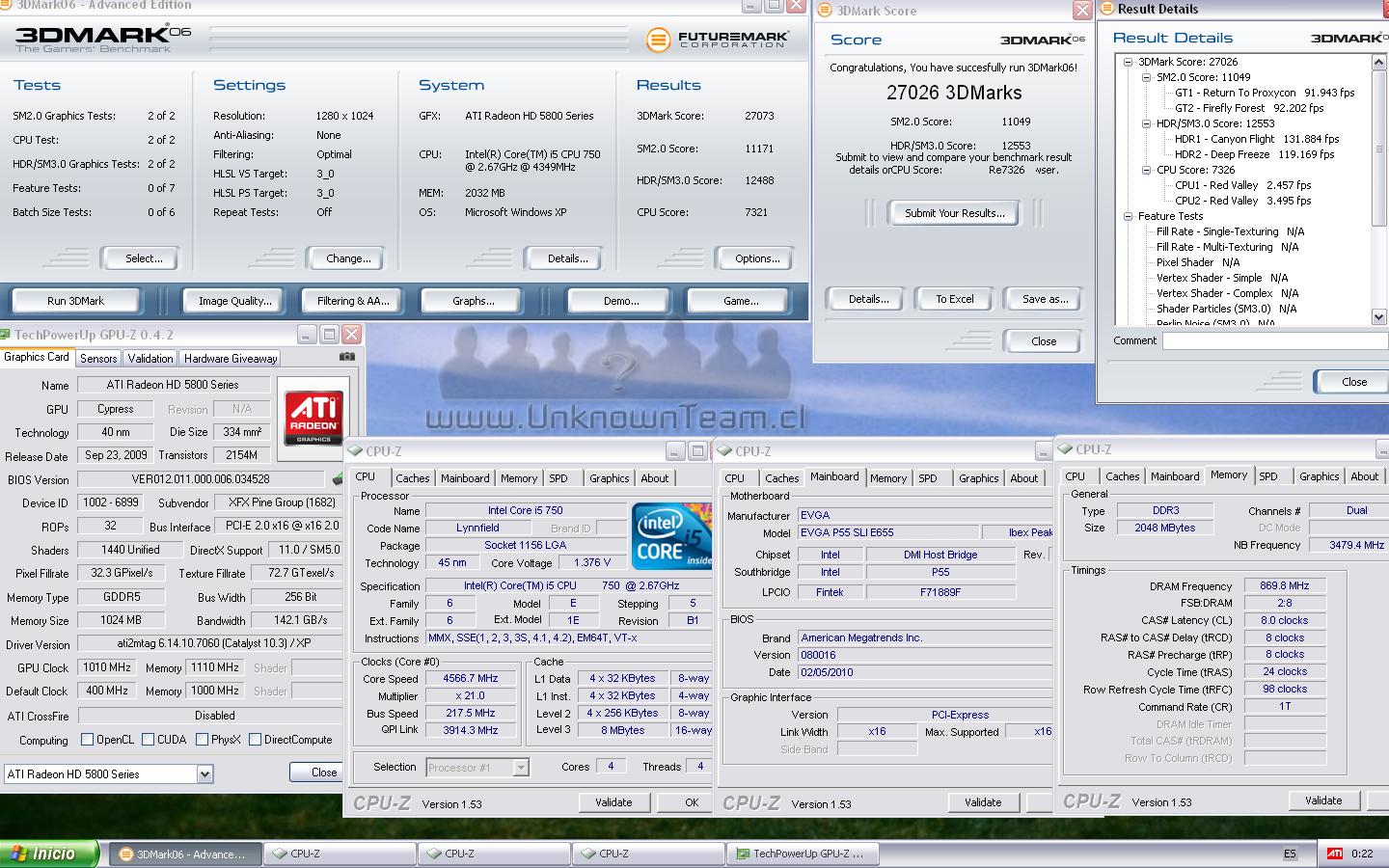Tick the DirectCompute checkbox
1389x868 pixels.
pos(256,740)
